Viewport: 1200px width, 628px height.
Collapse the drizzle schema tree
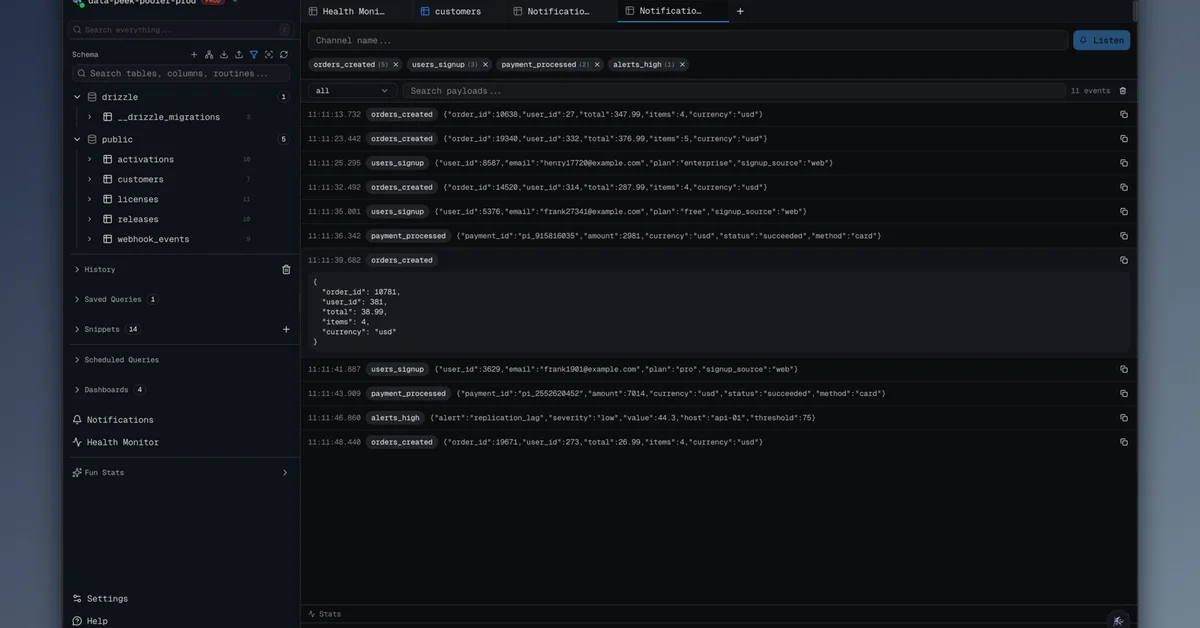[77, 97]
